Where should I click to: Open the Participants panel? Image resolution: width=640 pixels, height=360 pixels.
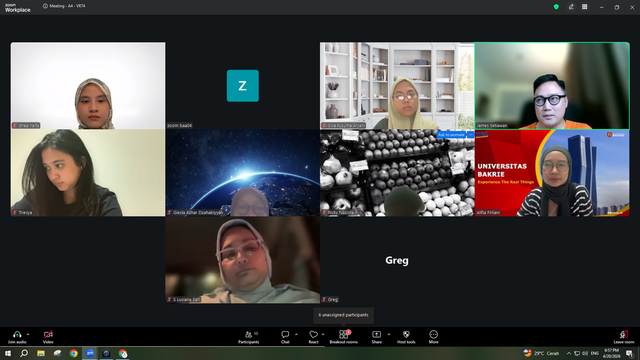point(249,337)
